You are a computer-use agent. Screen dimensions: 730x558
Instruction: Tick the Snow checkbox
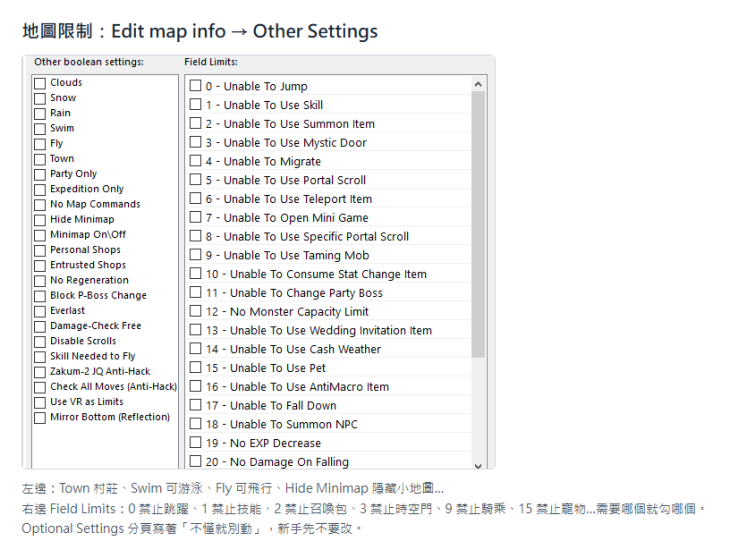tap(40, 99)
